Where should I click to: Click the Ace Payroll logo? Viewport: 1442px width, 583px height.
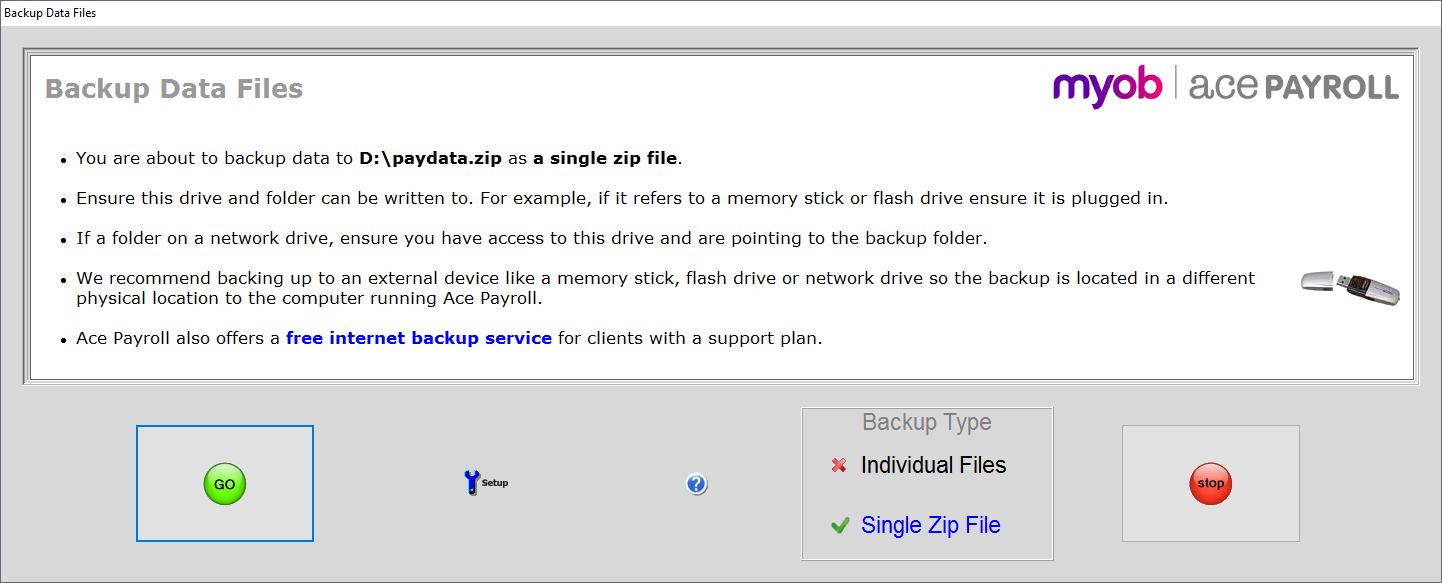click(x=1294, y=87)
